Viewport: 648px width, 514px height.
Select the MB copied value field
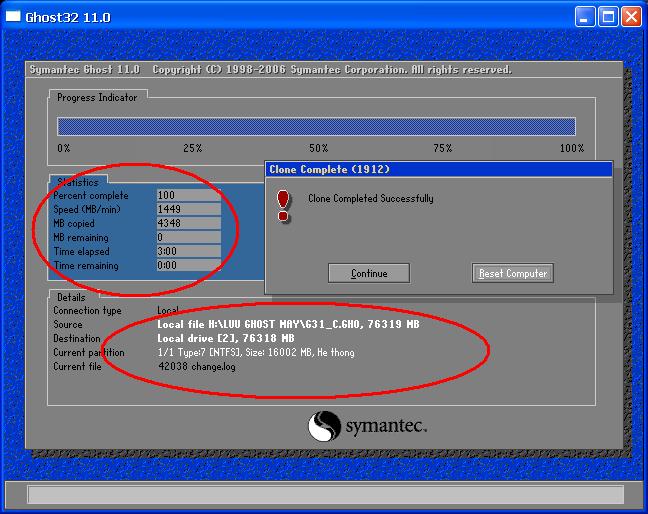188,224
